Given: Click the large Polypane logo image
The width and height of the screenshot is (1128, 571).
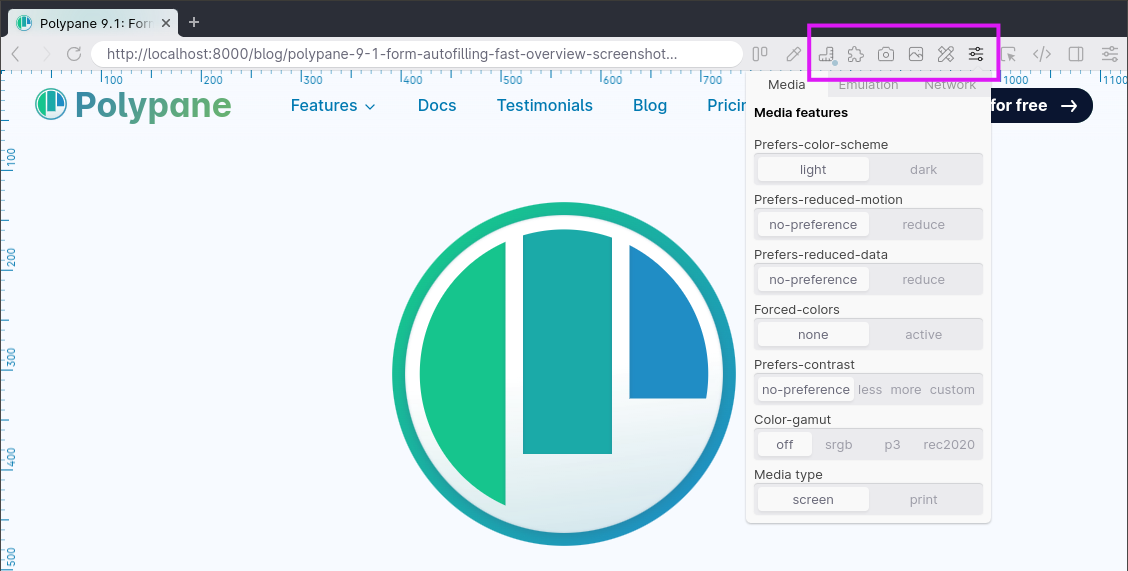Looking at the screenshot, I should [x=564, y=374].
